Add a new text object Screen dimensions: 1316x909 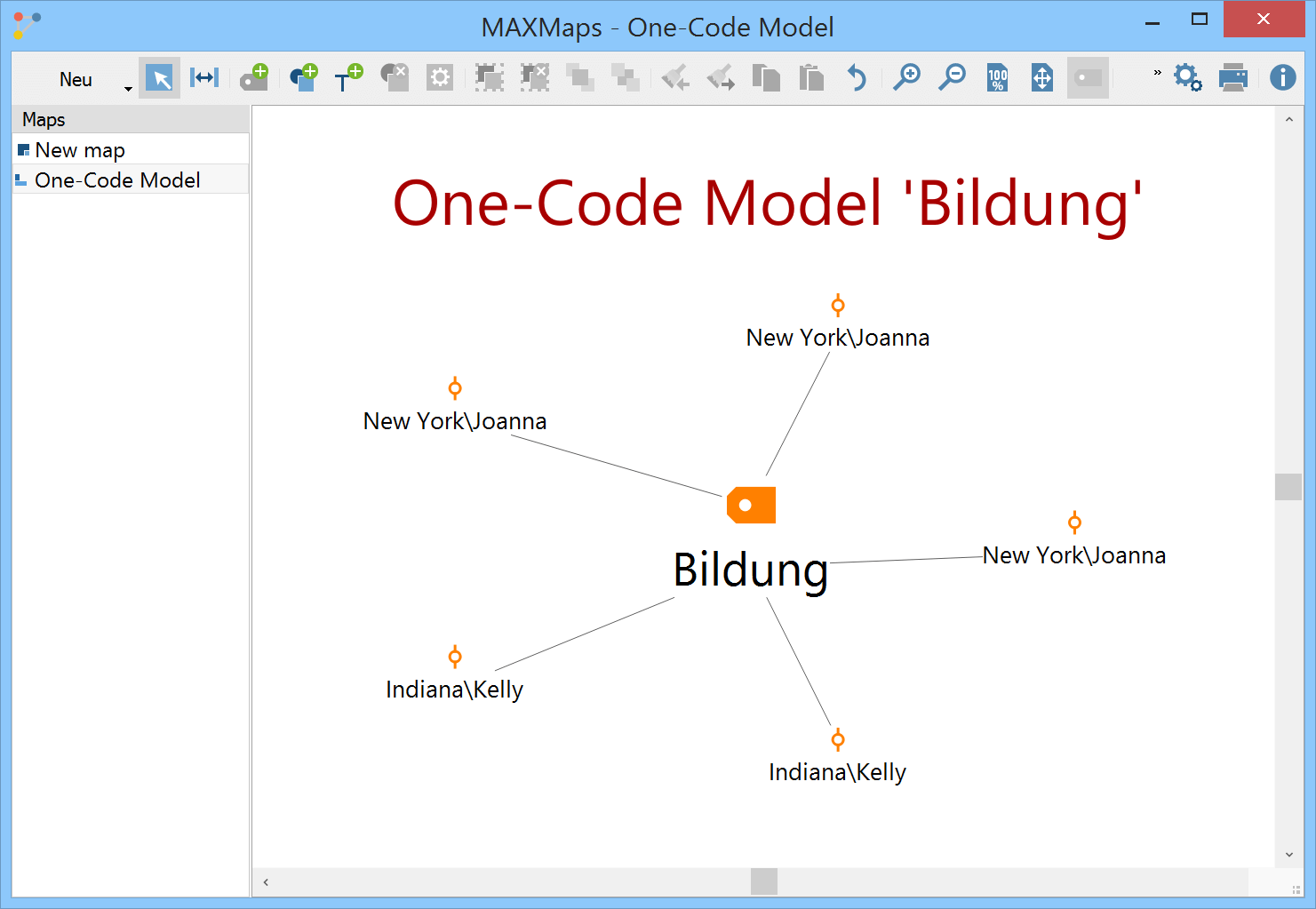point(348,77)
